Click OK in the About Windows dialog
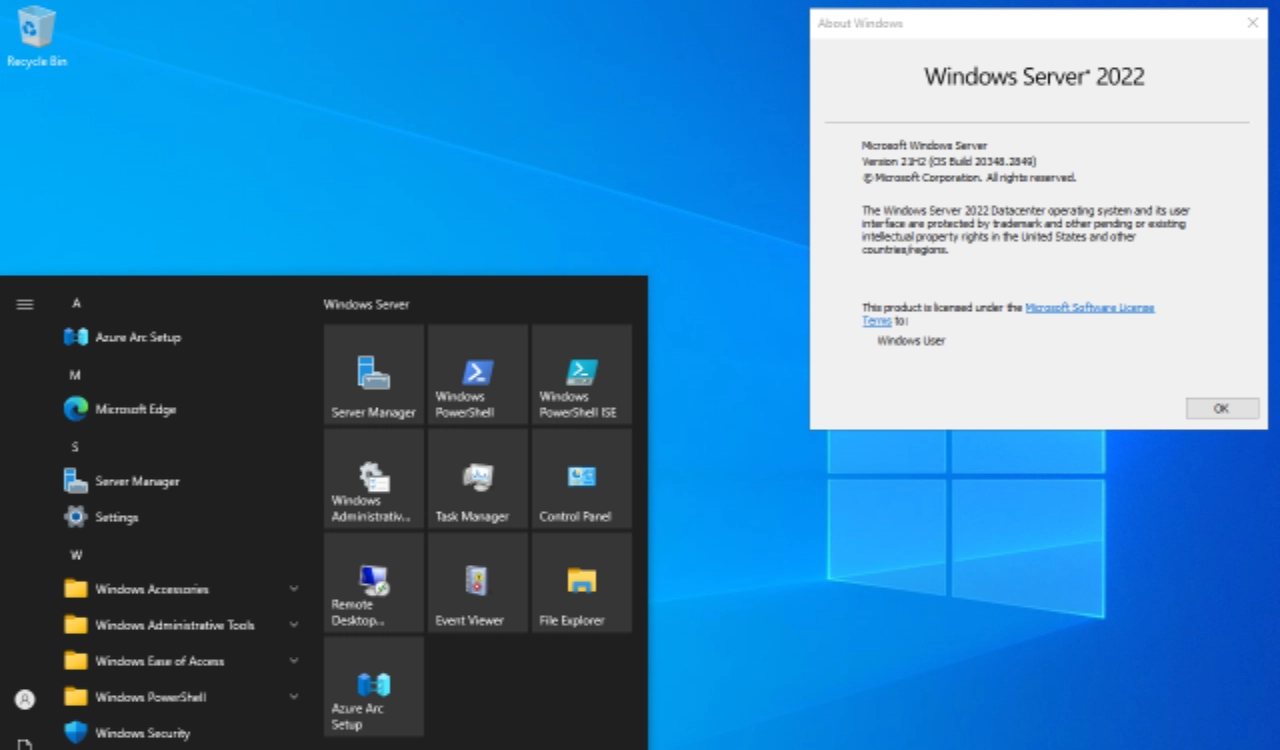This screenshot has height=750, width=1280. (1221, 408)
